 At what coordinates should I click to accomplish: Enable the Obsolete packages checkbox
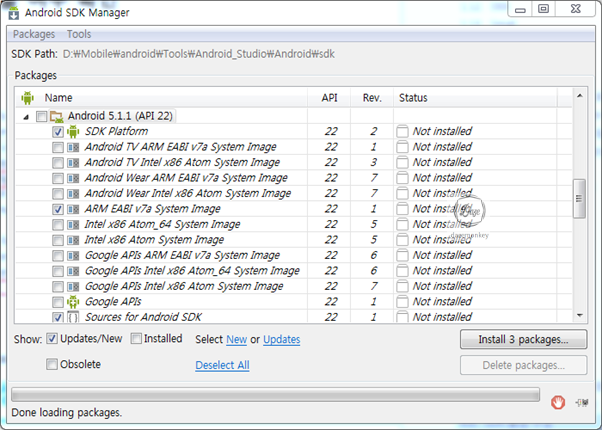52,364
